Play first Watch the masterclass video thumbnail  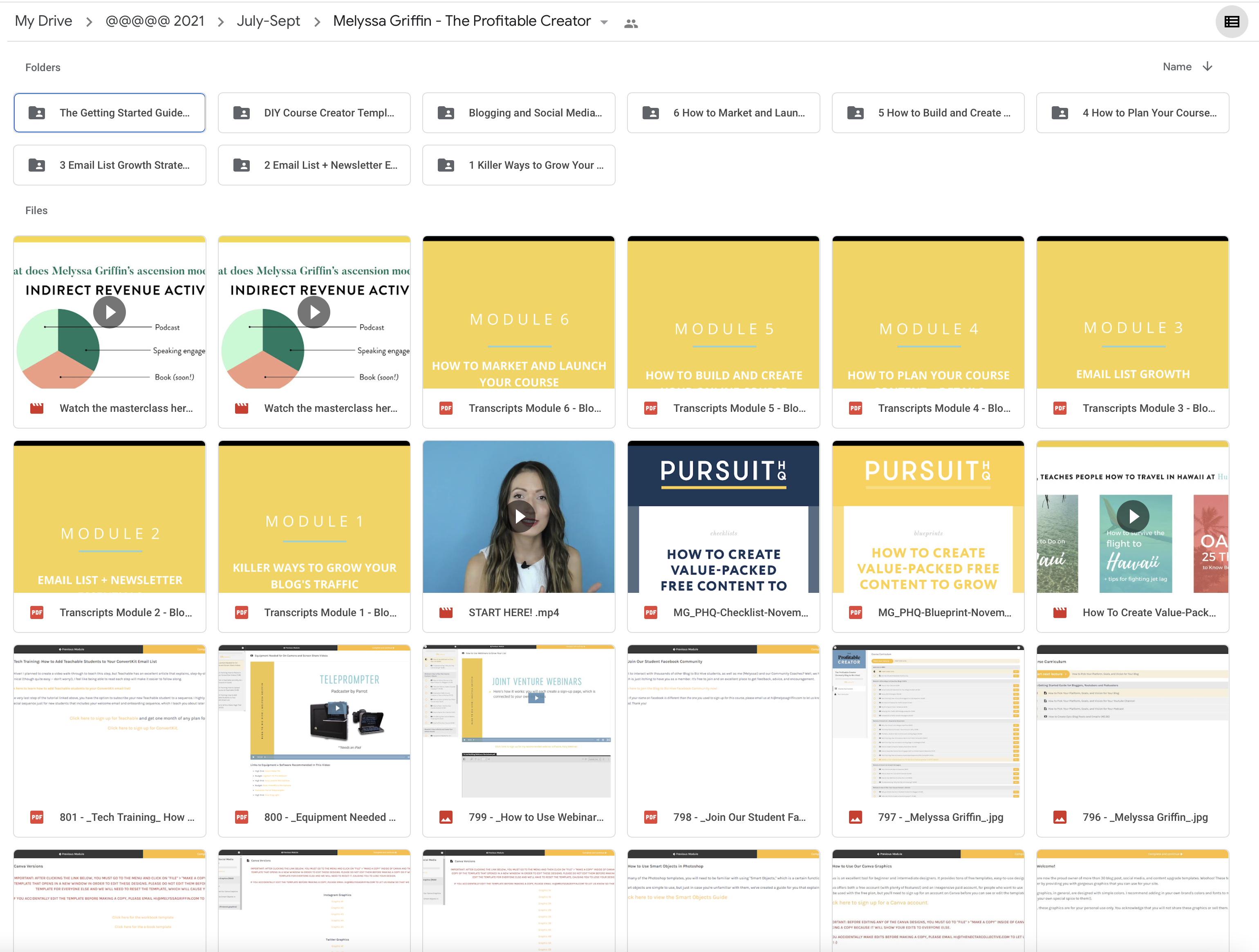click(x=109, y=312)
